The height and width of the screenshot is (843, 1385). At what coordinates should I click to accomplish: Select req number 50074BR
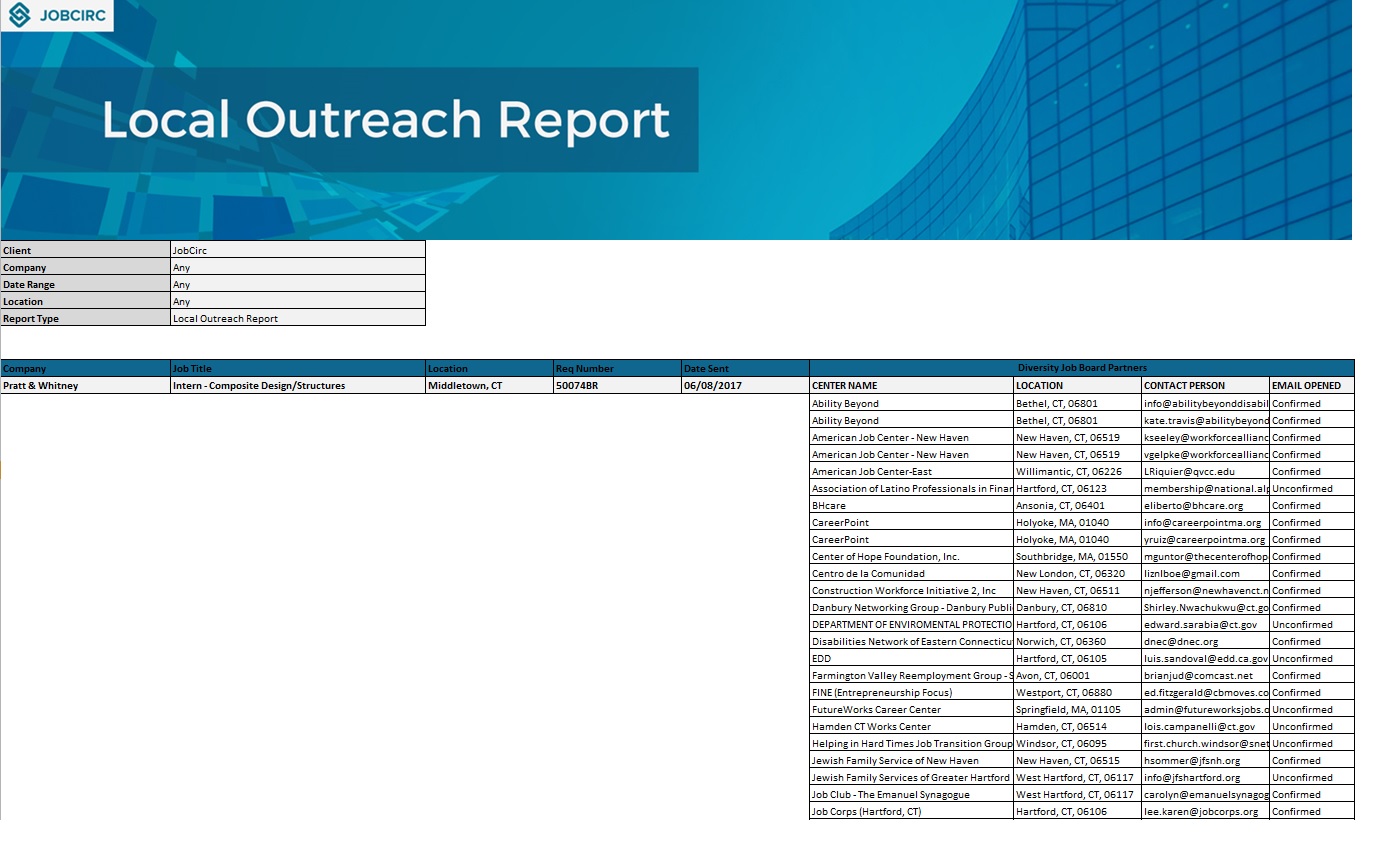(617, 385)
